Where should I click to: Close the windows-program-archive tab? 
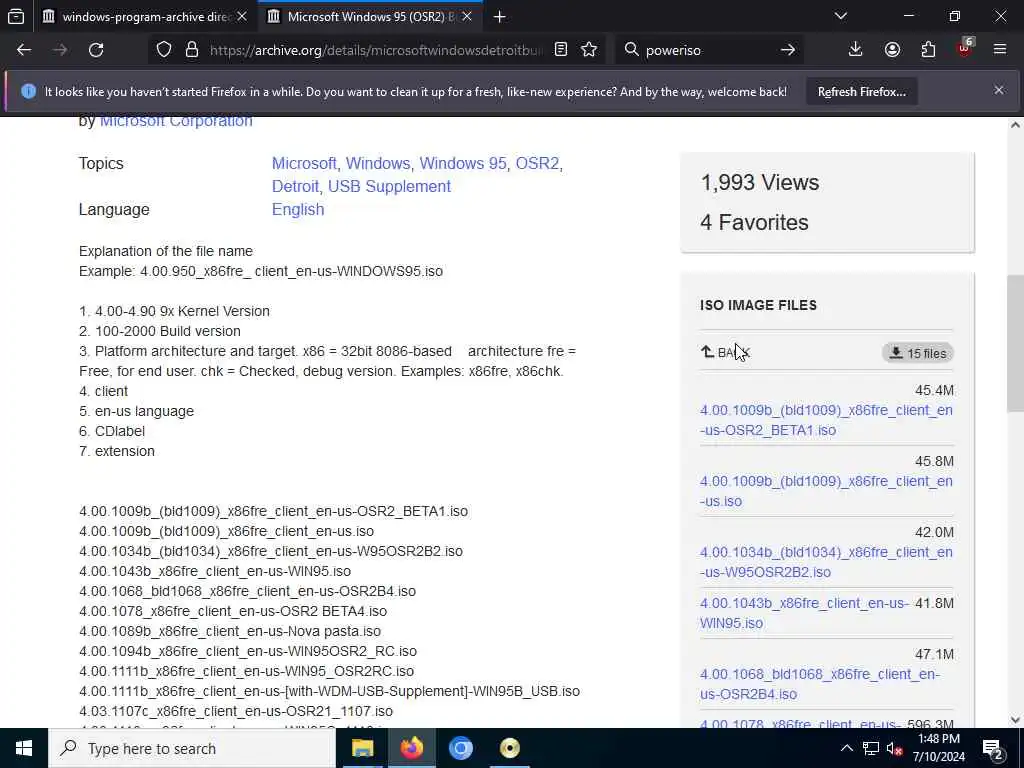[x=242, y=16]
